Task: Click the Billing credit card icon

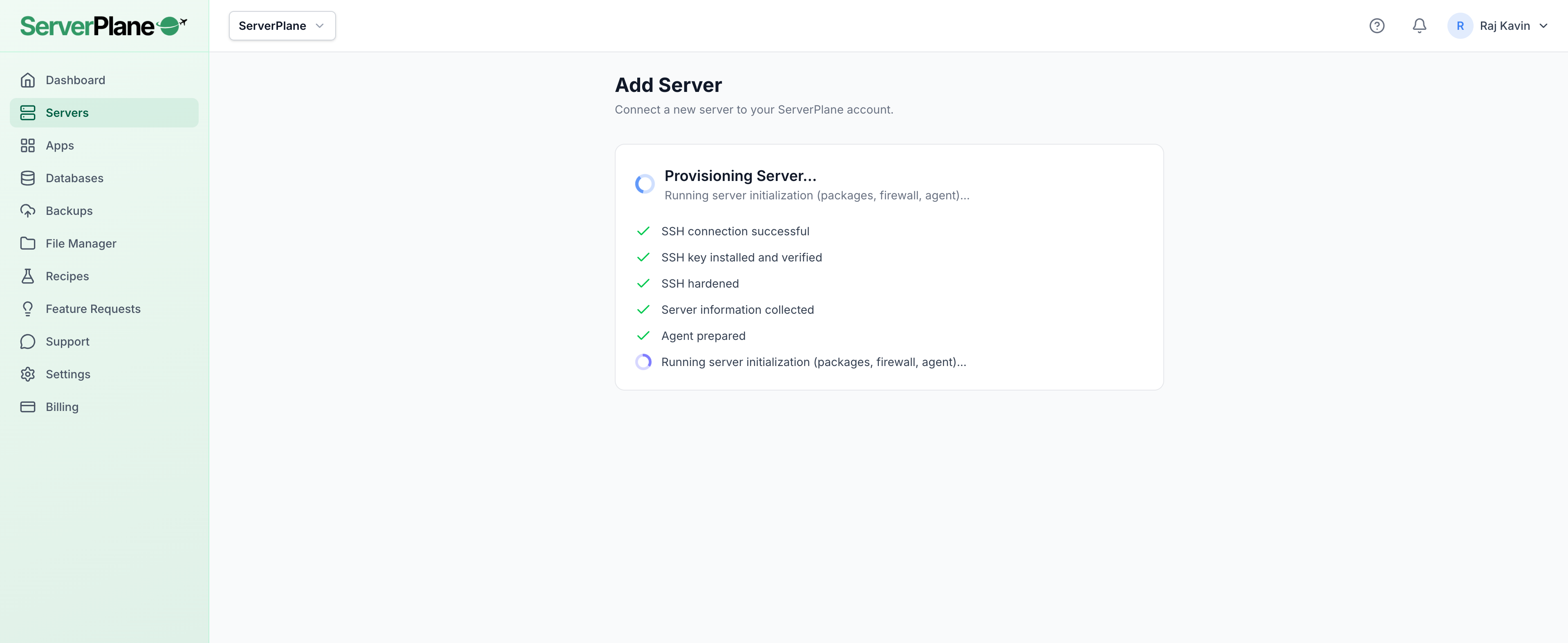Action: pyautogui.click(x=27, y=407)
